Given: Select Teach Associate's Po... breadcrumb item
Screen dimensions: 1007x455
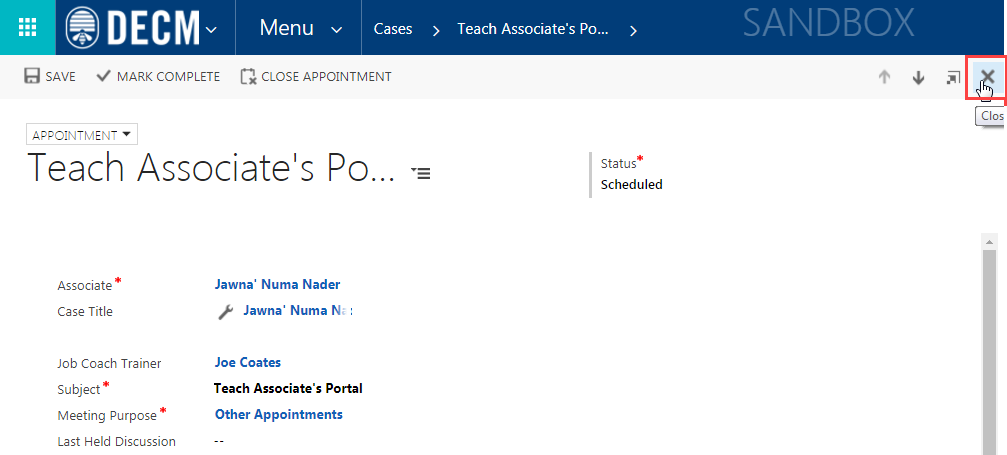Looking at the screenshot, I should (x=532, y=29).
